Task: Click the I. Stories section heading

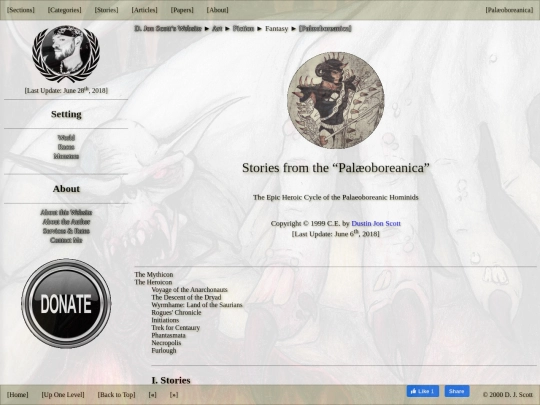Action: (x=171, y=380)
